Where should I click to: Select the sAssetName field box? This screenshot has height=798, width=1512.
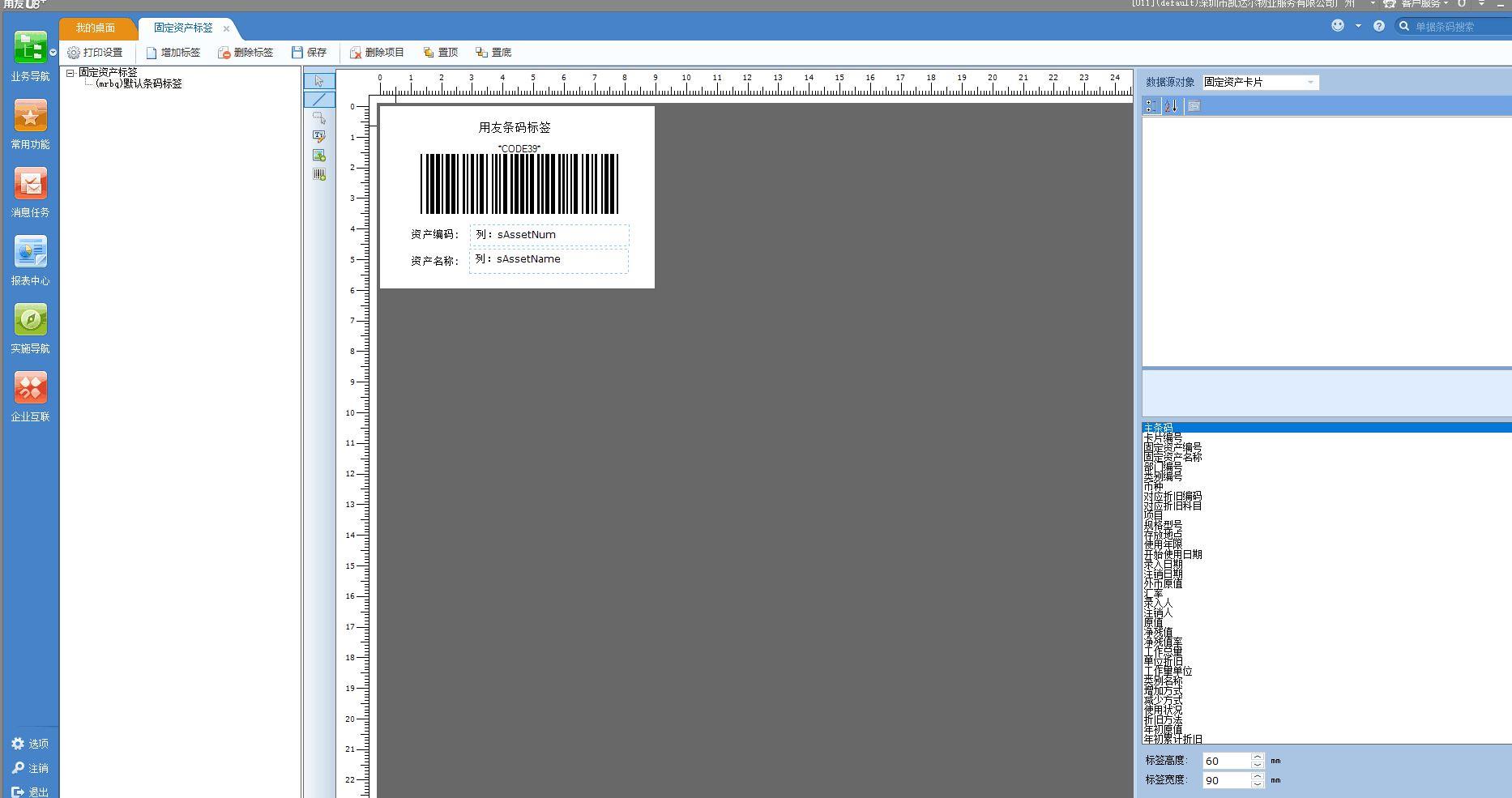[x=549, y=260]
